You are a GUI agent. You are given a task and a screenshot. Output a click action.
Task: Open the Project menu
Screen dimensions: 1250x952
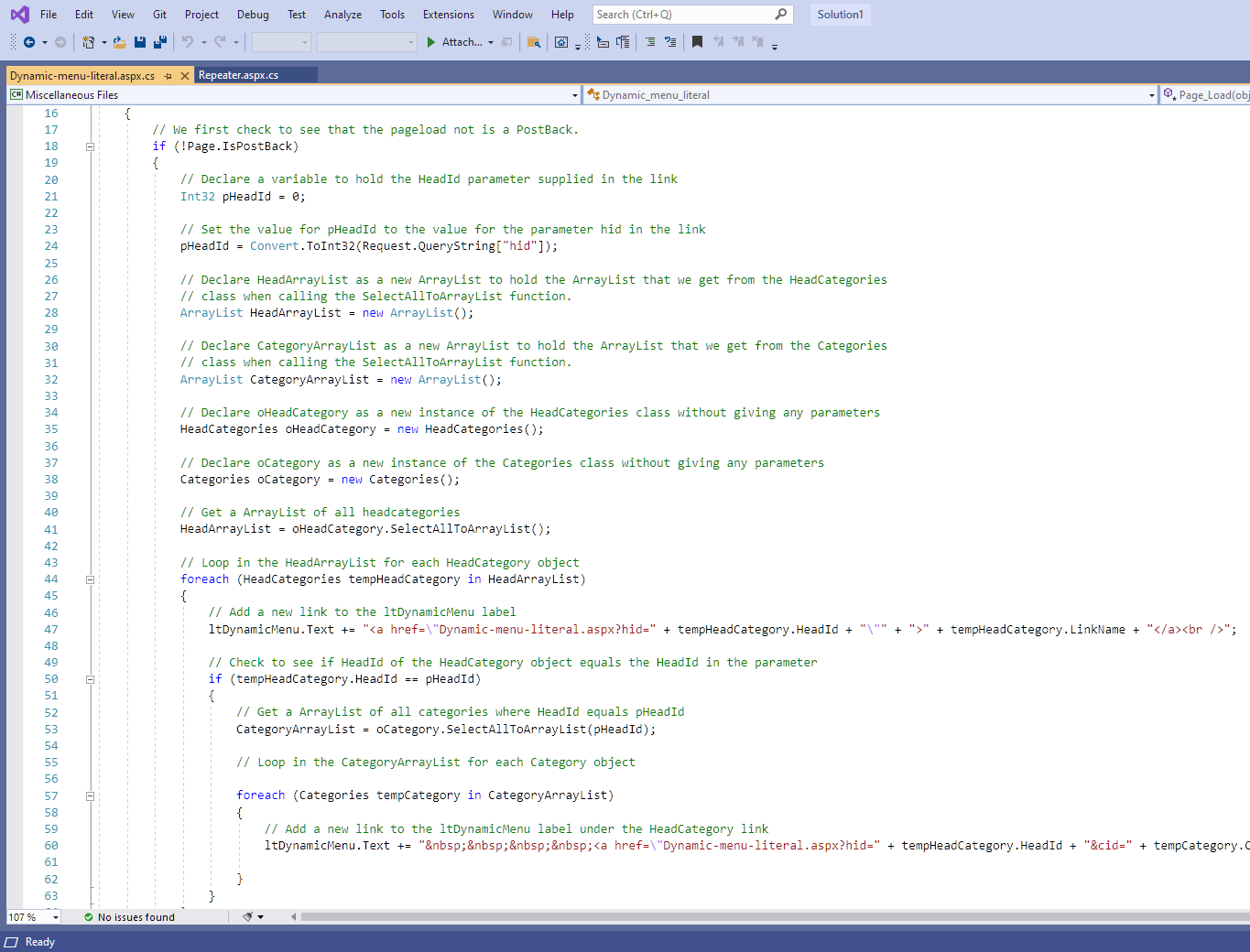pos(201,15)
